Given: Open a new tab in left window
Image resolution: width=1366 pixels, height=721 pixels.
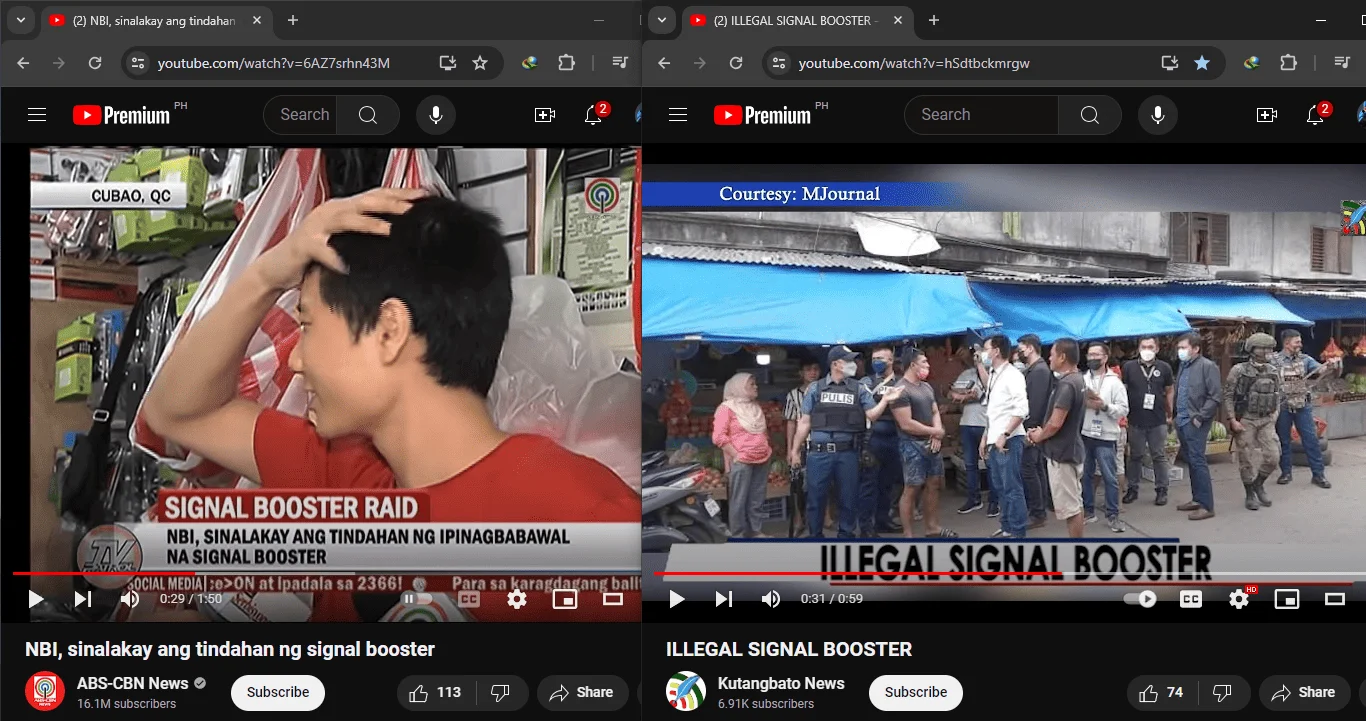Looking at the screenshot, I should coord(293,20).
